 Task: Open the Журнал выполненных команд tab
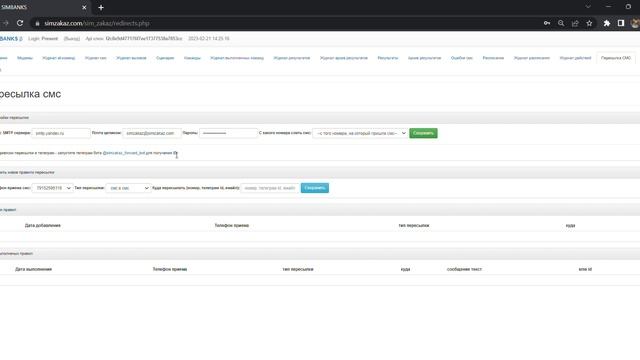(237, 58)
